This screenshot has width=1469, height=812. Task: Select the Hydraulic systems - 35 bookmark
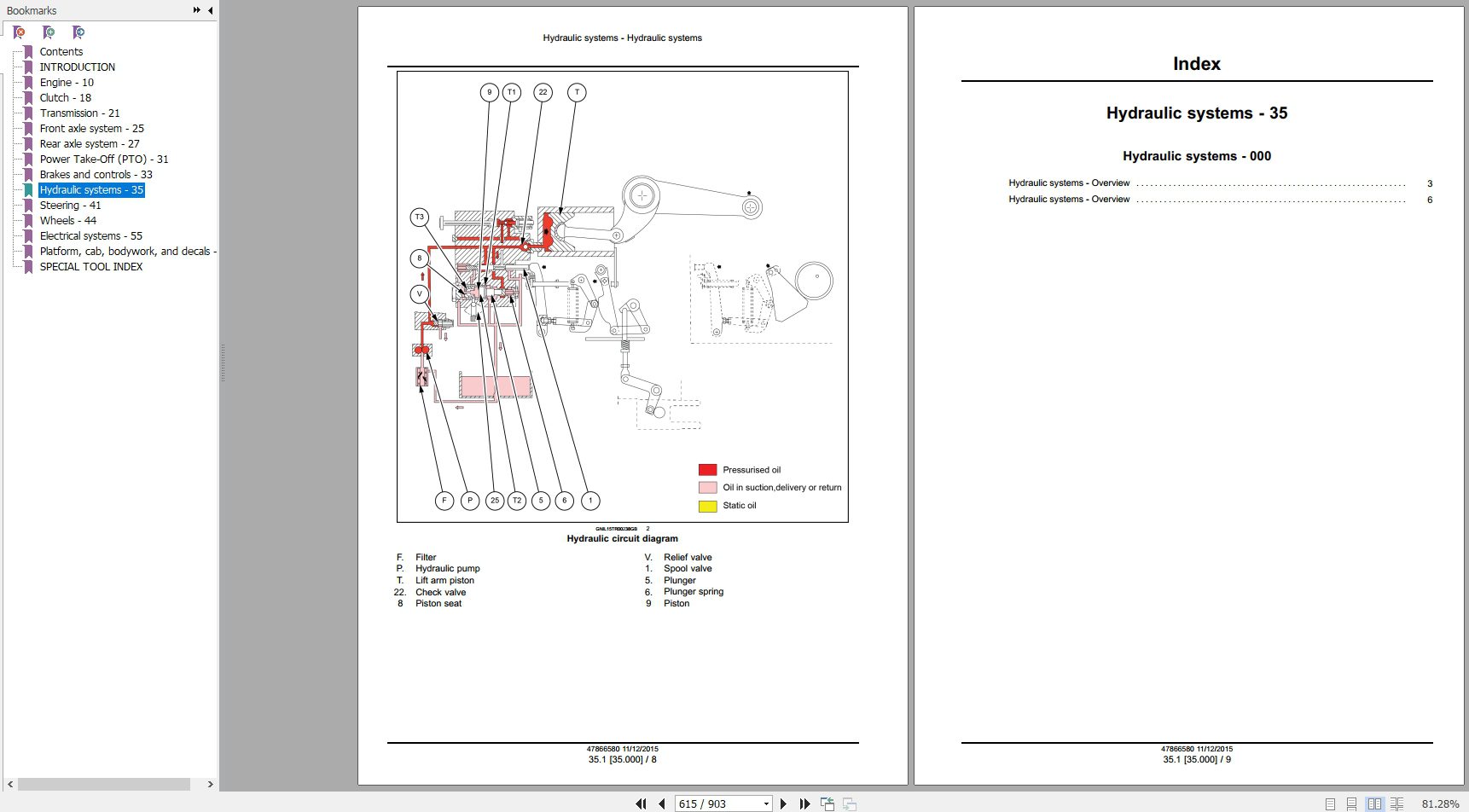pos(91,190)
